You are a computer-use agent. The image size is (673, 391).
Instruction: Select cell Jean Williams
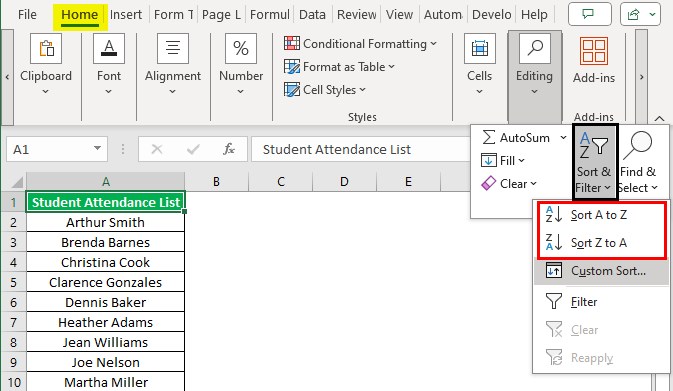point(106,343)
